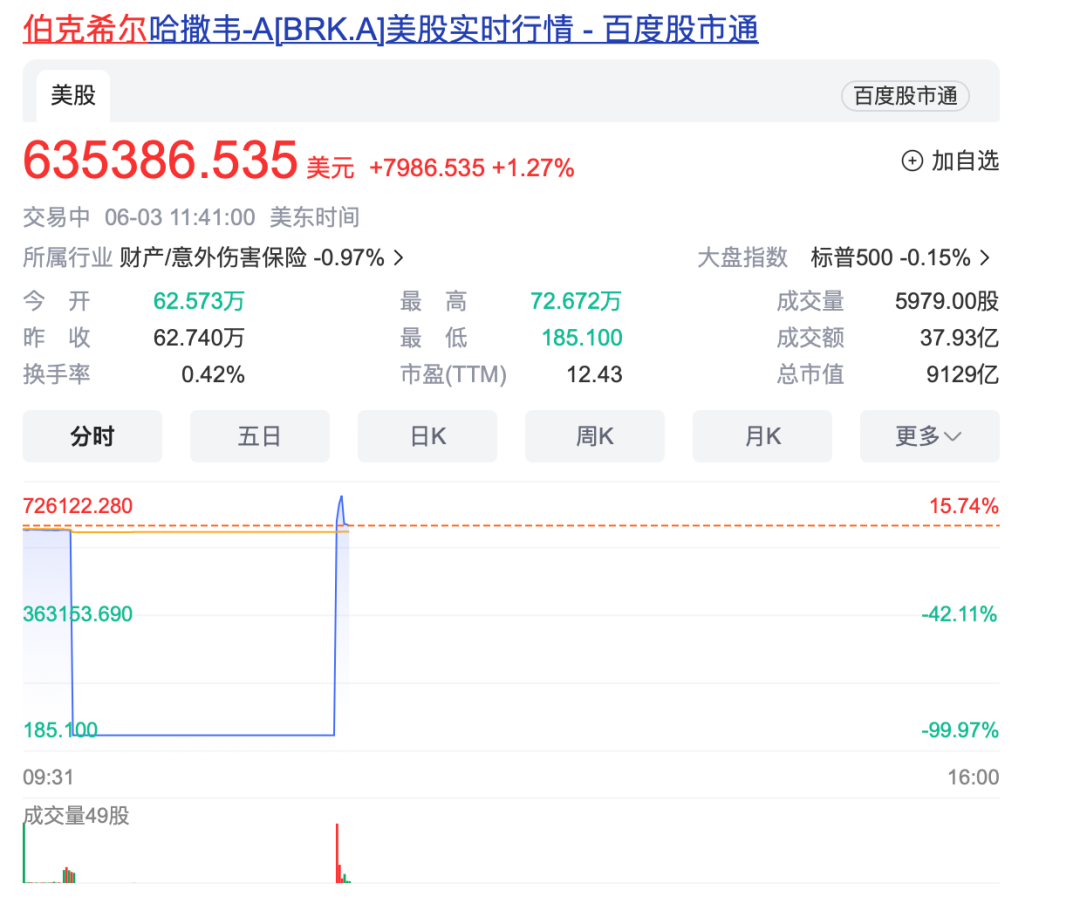Click the 最低 value 185.100 in stats
Screen dimensions: 1080x904
(582, 338)
